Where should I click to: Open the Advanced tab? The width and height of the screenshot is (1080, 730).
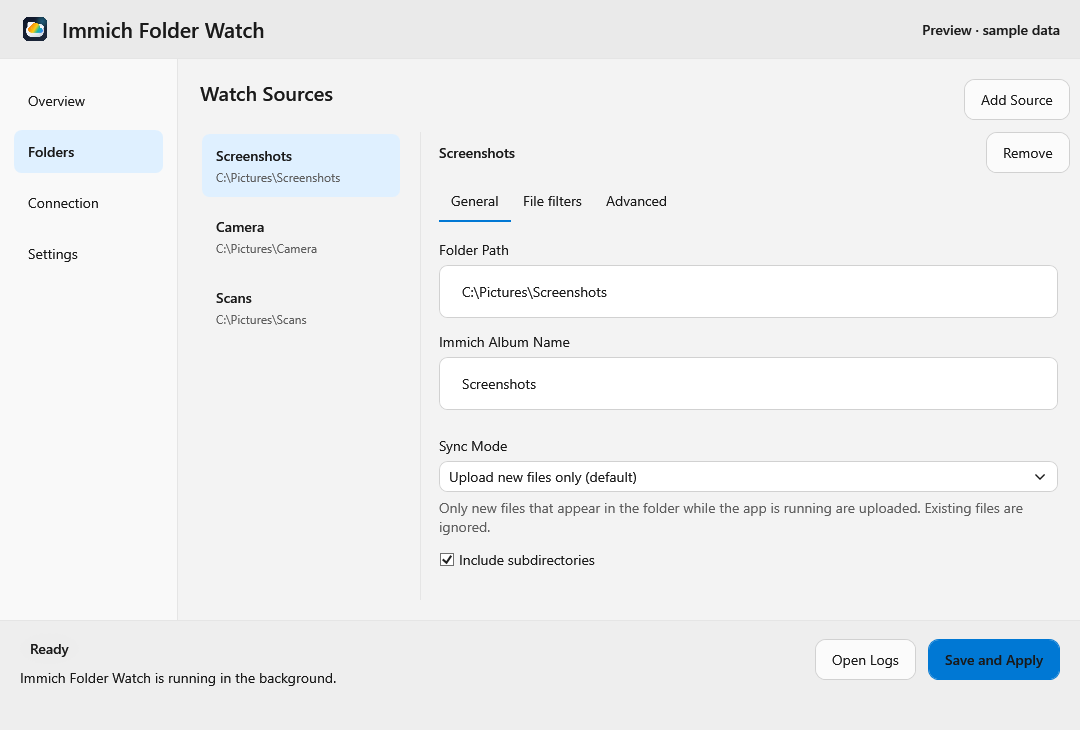click(x=636, y=201)
